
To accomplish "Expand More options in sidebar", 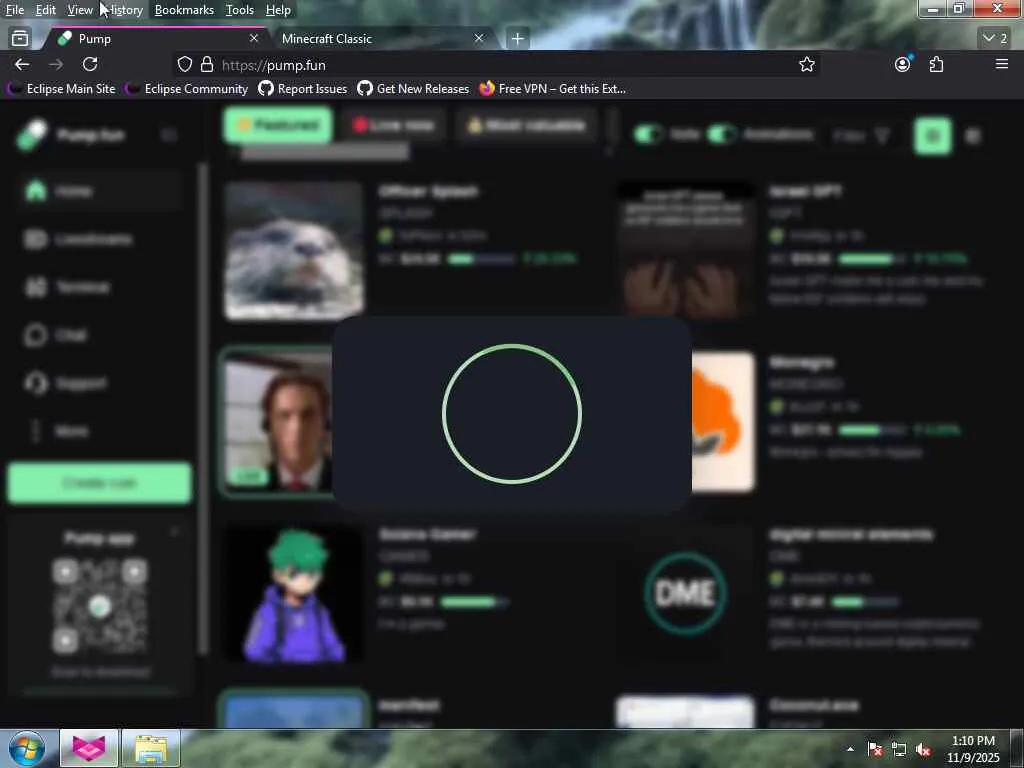I will tap(98, 431).
